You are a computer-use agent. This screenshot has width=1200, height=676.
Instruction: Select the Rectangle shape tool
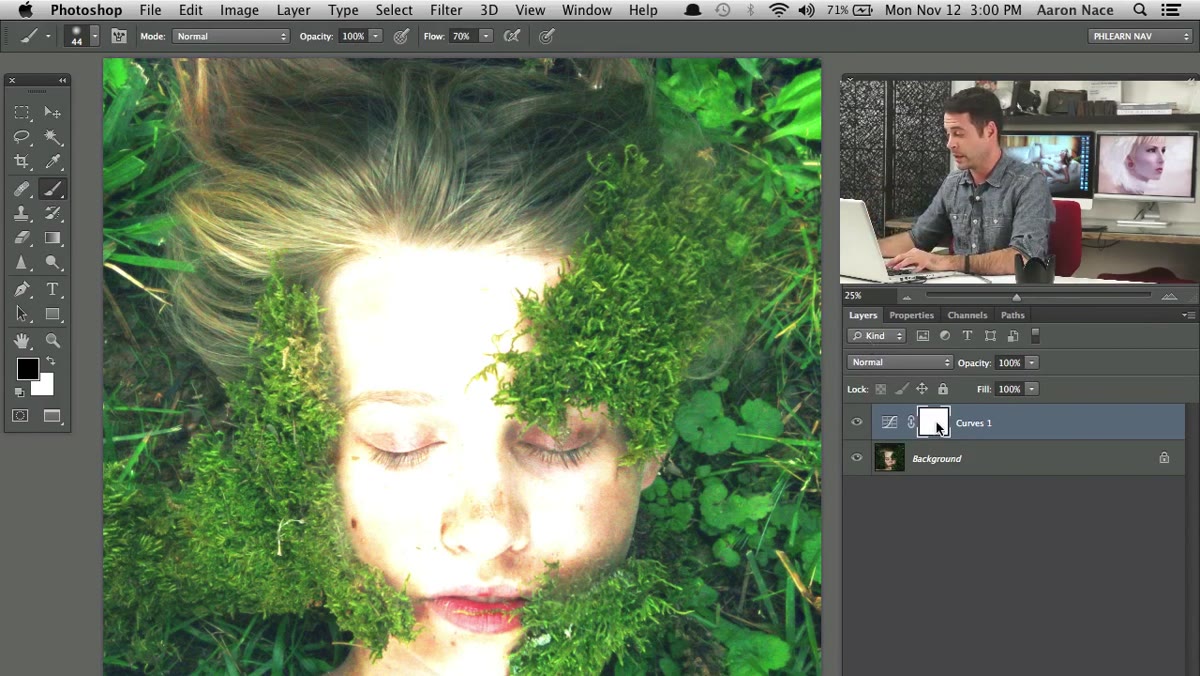(53, 314)
